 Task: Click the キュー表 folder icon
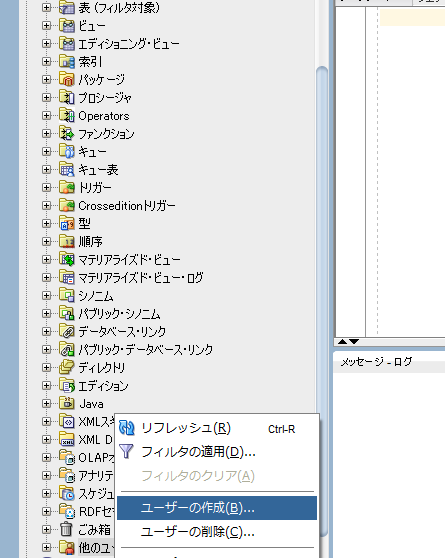point(67,170)
